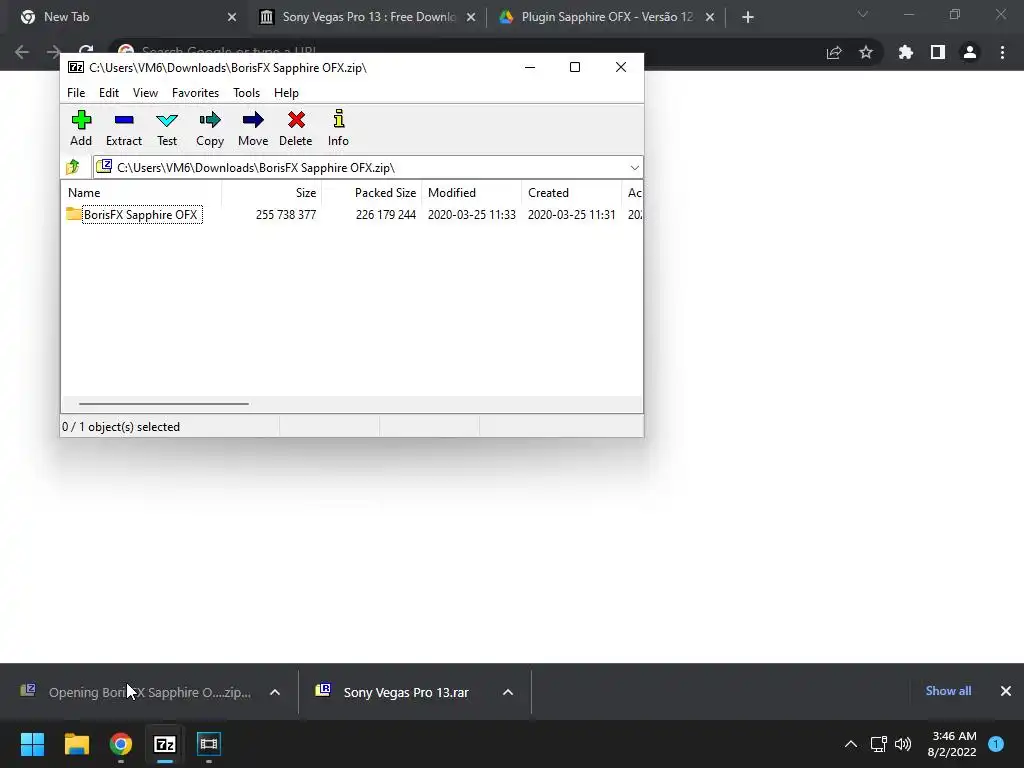Close the New Tab browser tab
The height and width of the screenshot is (768, 1024).
[232, 18]
